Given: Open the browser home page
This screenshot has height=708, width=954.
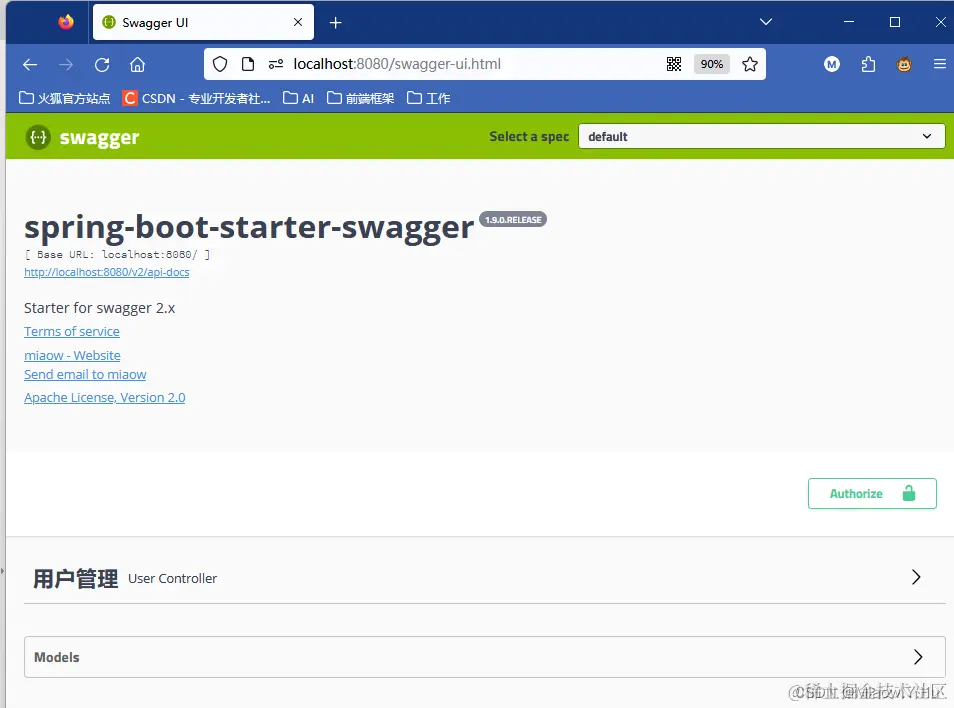Looking at the screenshot, I should click(x=138, y=64).
